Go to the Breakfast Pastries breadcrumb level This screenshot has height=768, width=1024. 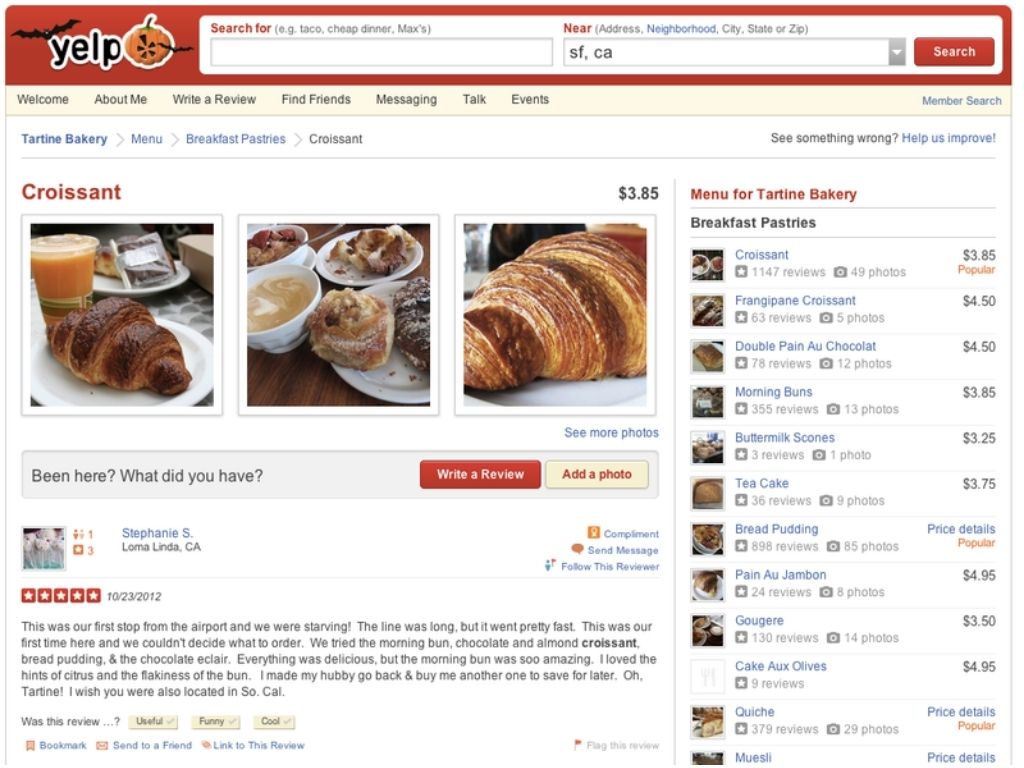236,139
